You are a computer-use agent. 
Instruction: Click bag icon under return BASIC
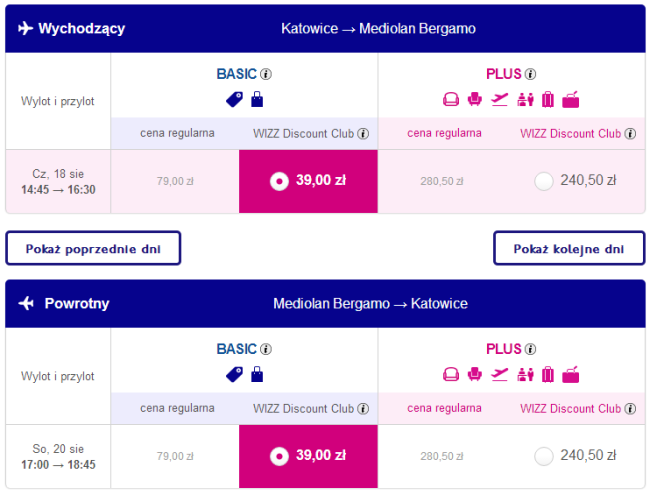pos(257,375)
